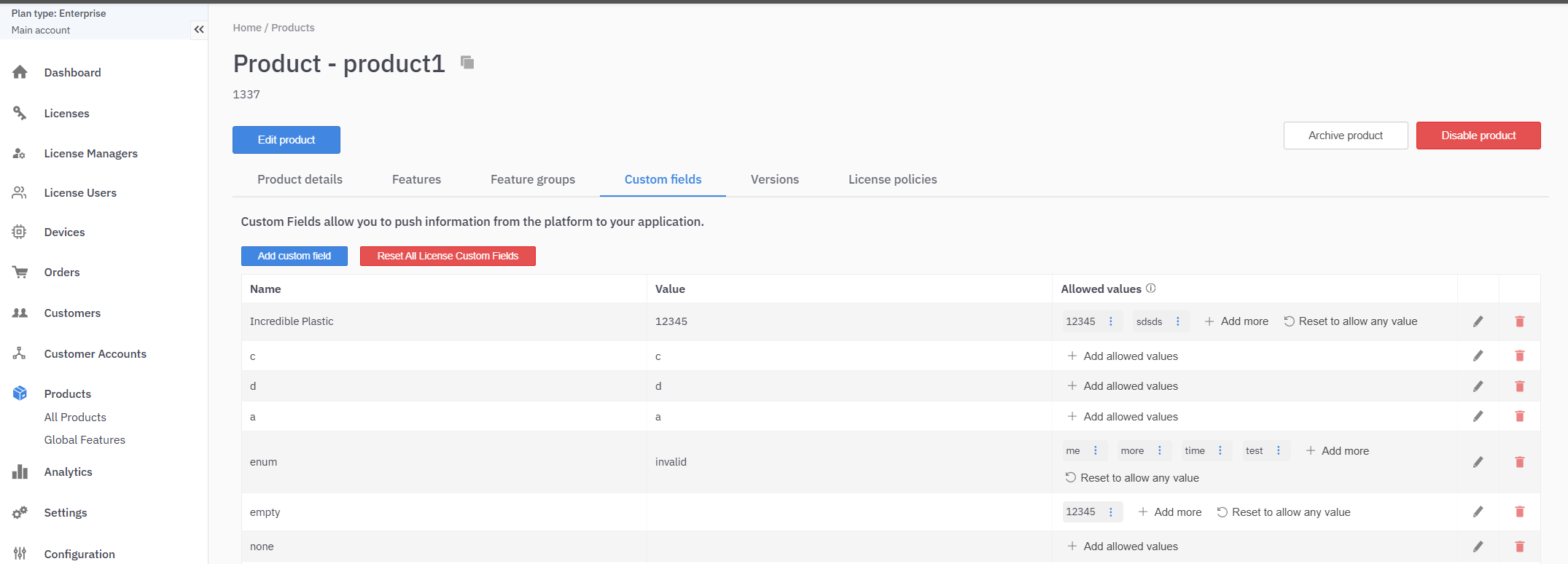Viewport: 1568px width, 564px height.
Task: Edit the Incredible Plastic custom field
Action: [1478, 321]
